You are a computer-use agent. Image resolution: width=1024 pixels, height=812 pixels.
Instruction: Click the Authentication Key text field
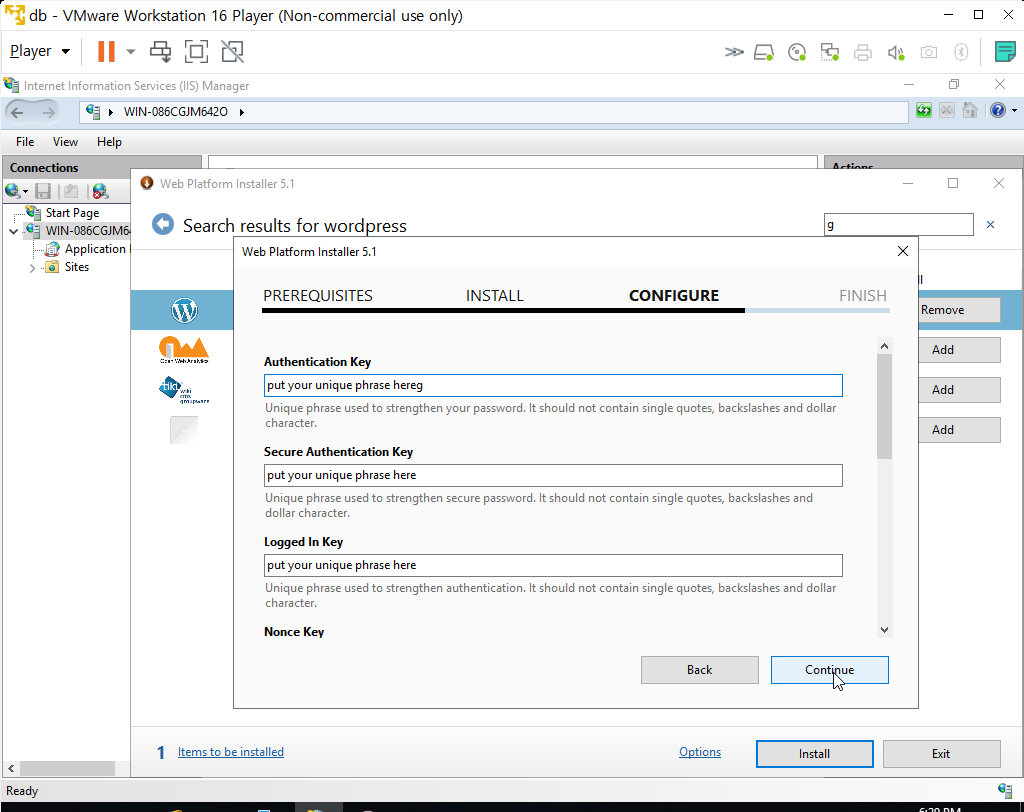[x=553, y=385]
